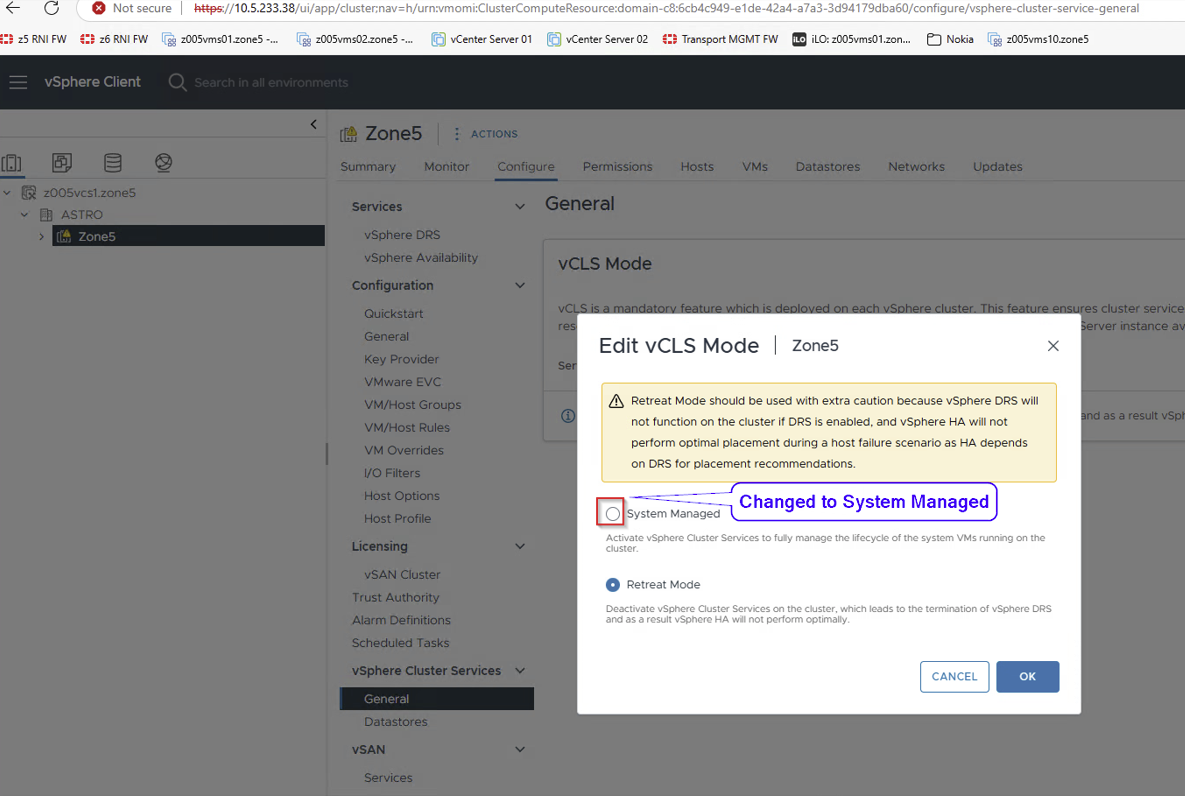The height and width of the screenshot is (796, 1185).
Task: Click the search magnifier icon
Action: click(x=177, y=82)
